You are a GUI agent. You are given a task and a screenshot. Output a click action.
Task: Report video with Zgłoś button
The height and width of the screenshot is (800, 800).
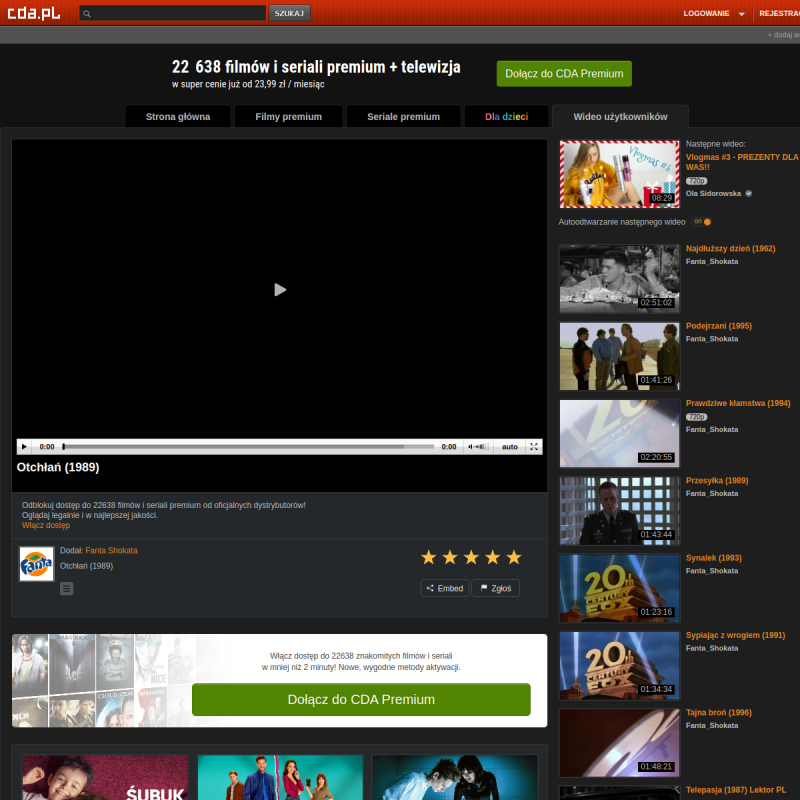[495, 588]
